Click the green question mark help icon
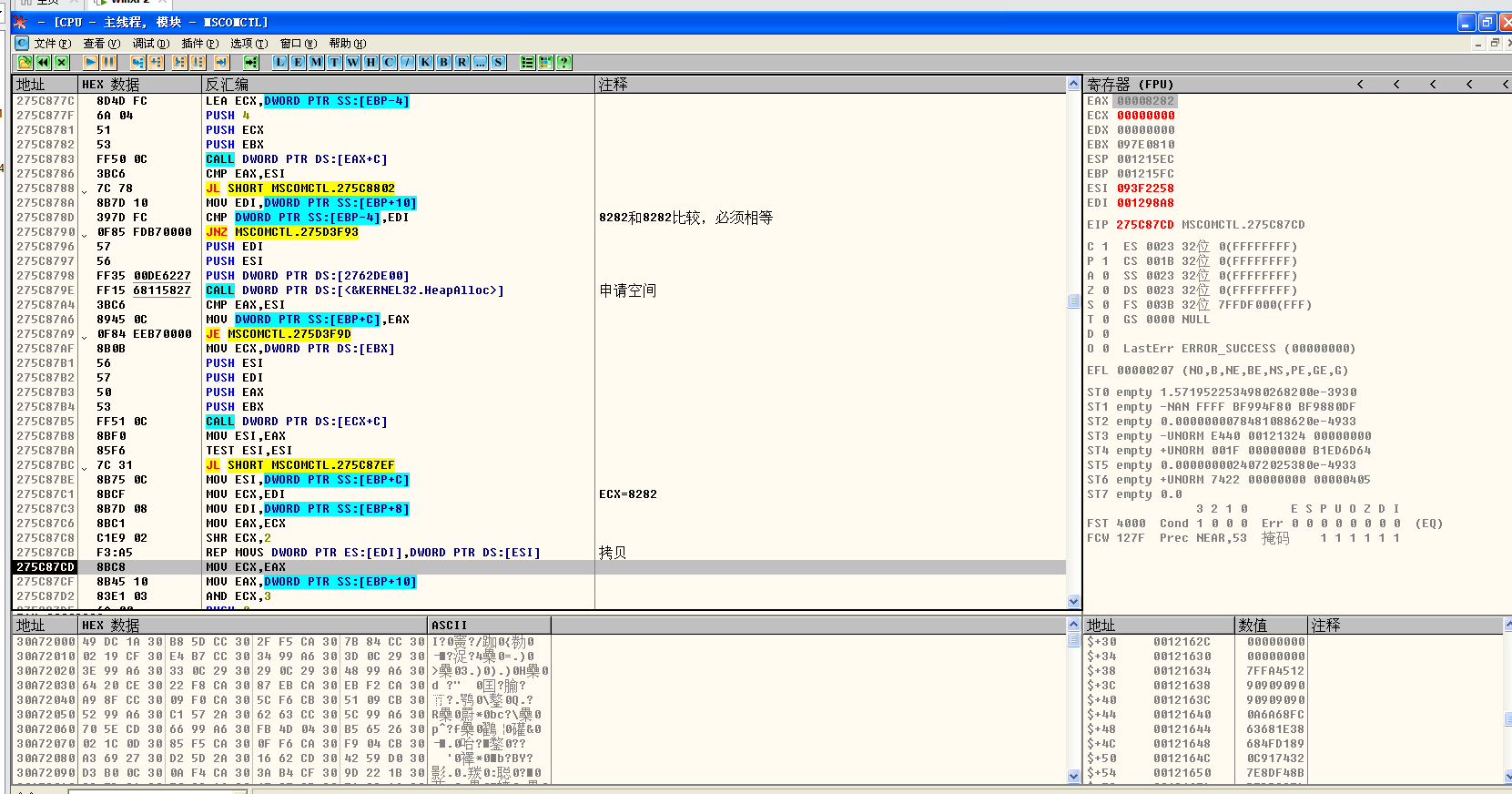The width and height of the screenshot is (1512, 794). point(564,62)
